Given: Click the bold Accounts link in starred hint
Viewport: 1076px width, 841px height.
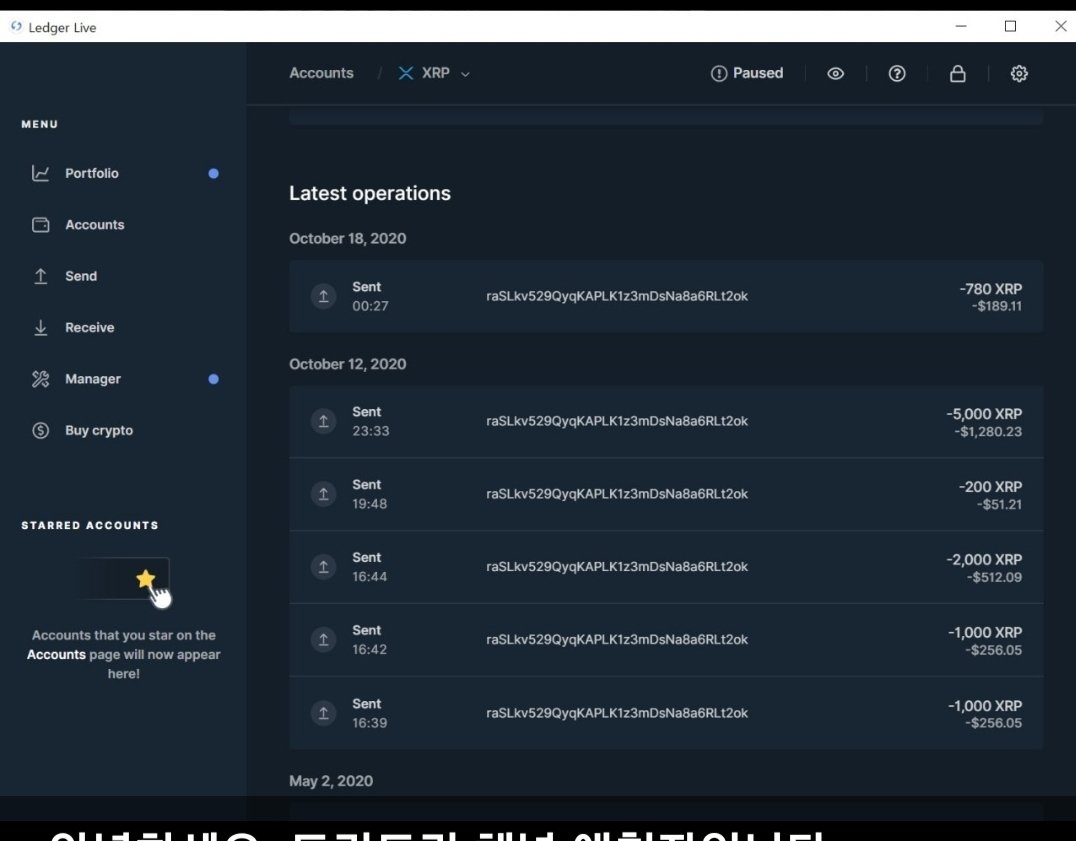Looking at the screenshot, I should (x=56, y=654).
